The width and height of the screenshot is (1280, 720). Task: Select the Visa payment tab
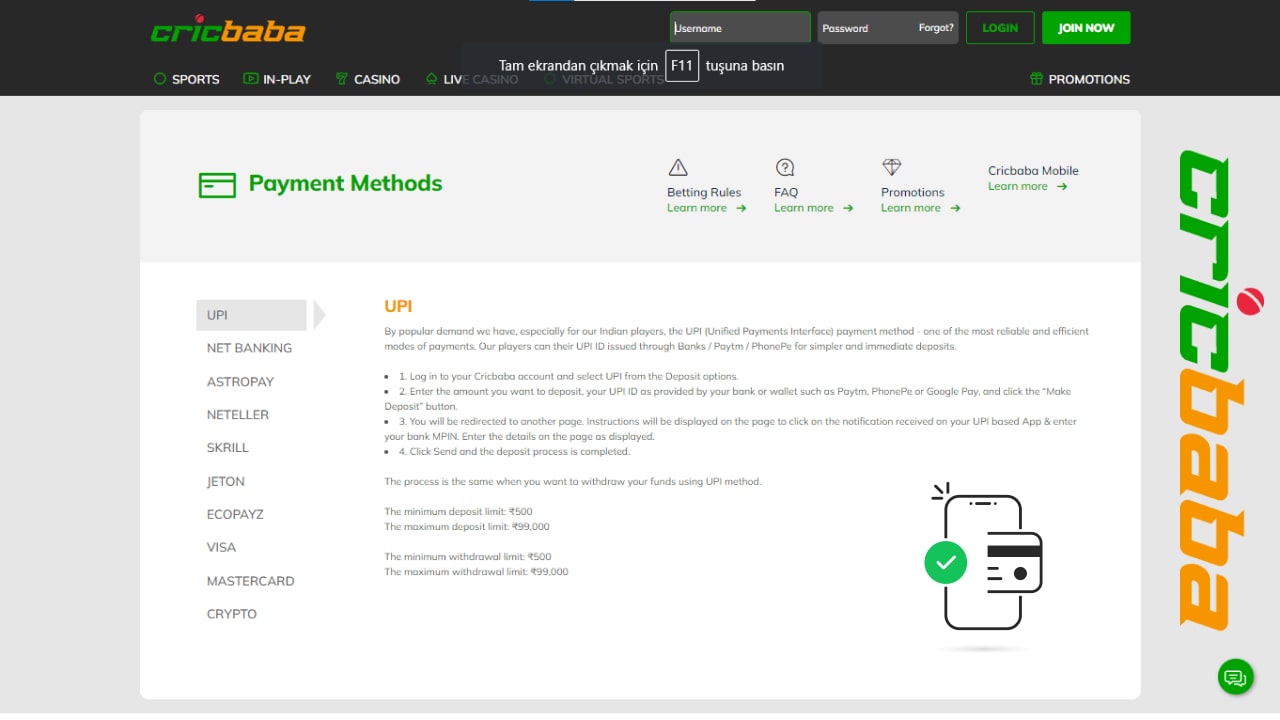pos(221,547)
